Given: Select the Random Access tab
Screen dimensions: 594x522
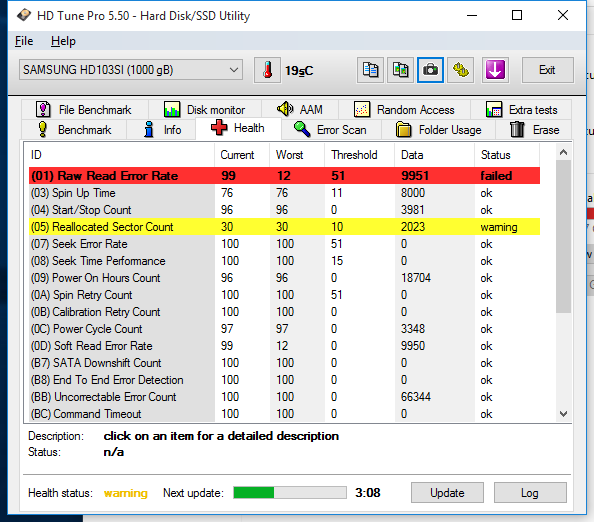Looking at the screenshot, I should [404, 110].
